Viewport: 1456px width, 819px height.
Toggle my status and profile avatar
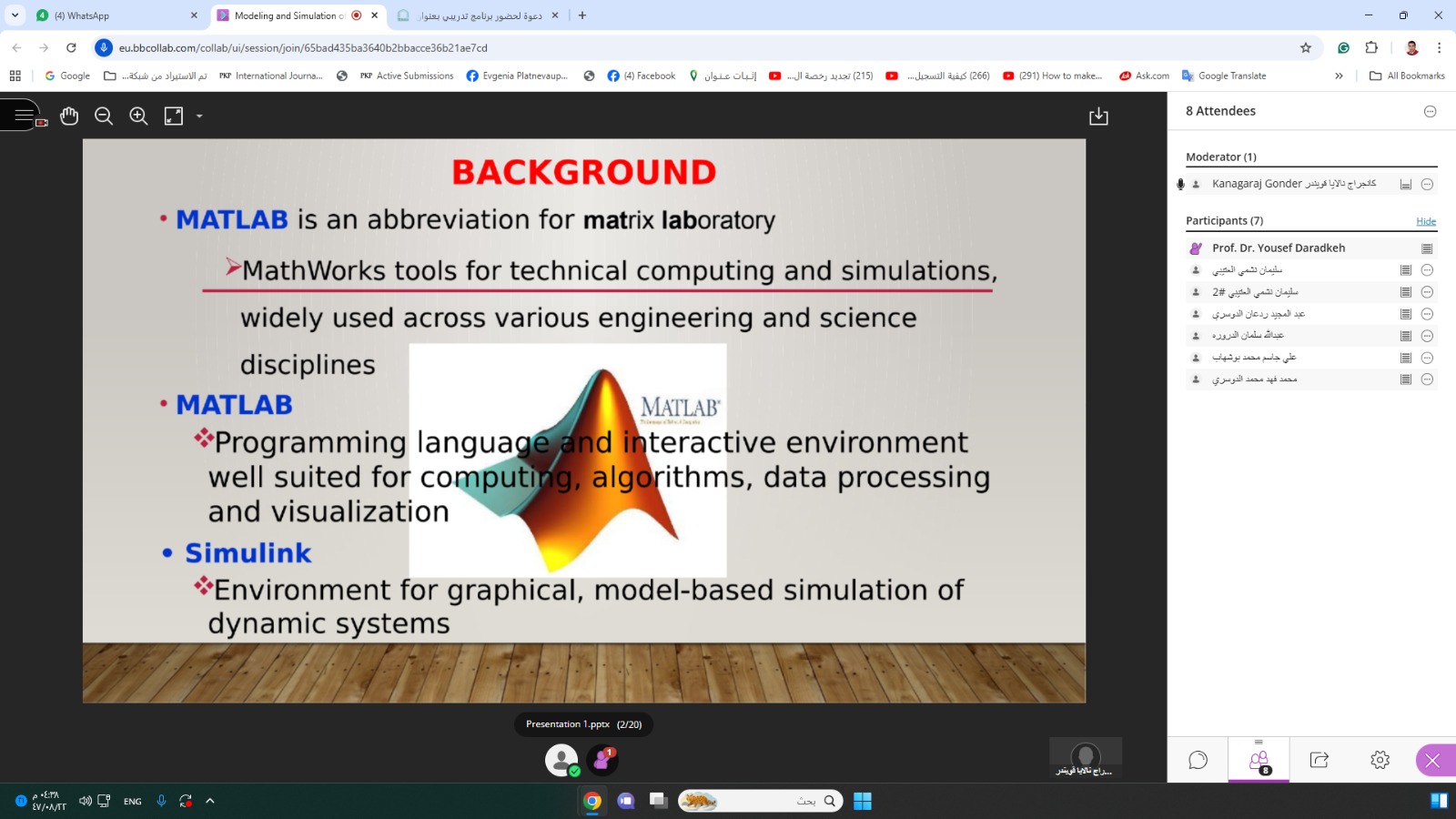[x=561, y=760]
